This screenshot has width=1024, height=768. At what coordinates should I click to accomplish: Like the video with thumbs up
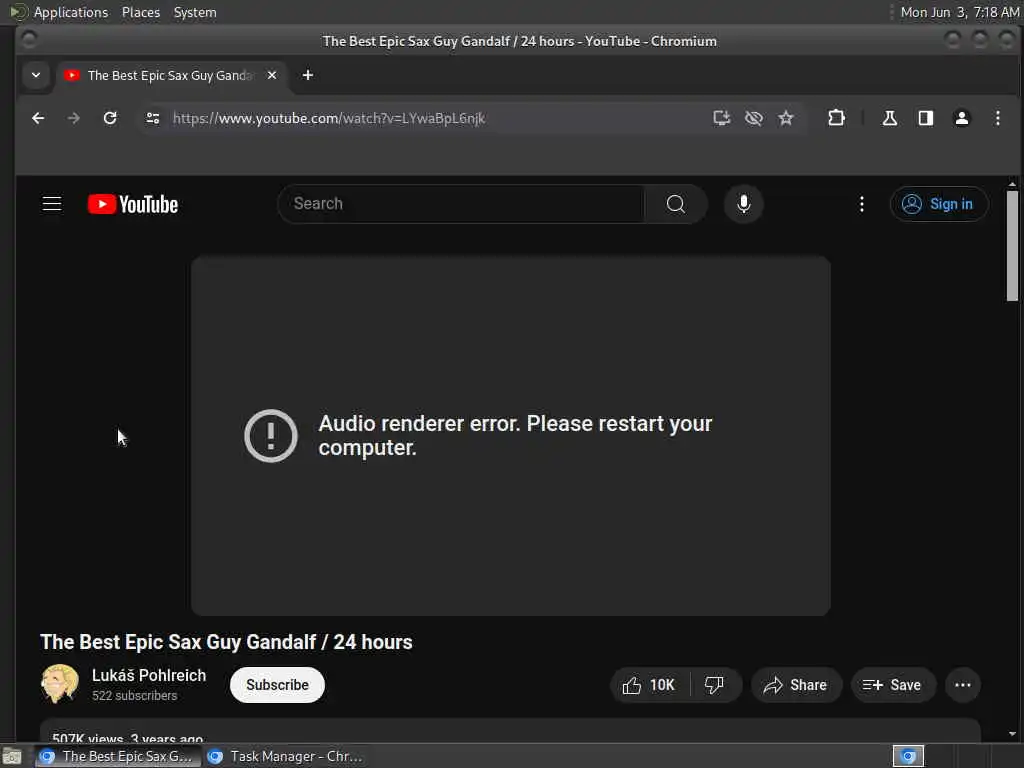[x=648, y=685]
